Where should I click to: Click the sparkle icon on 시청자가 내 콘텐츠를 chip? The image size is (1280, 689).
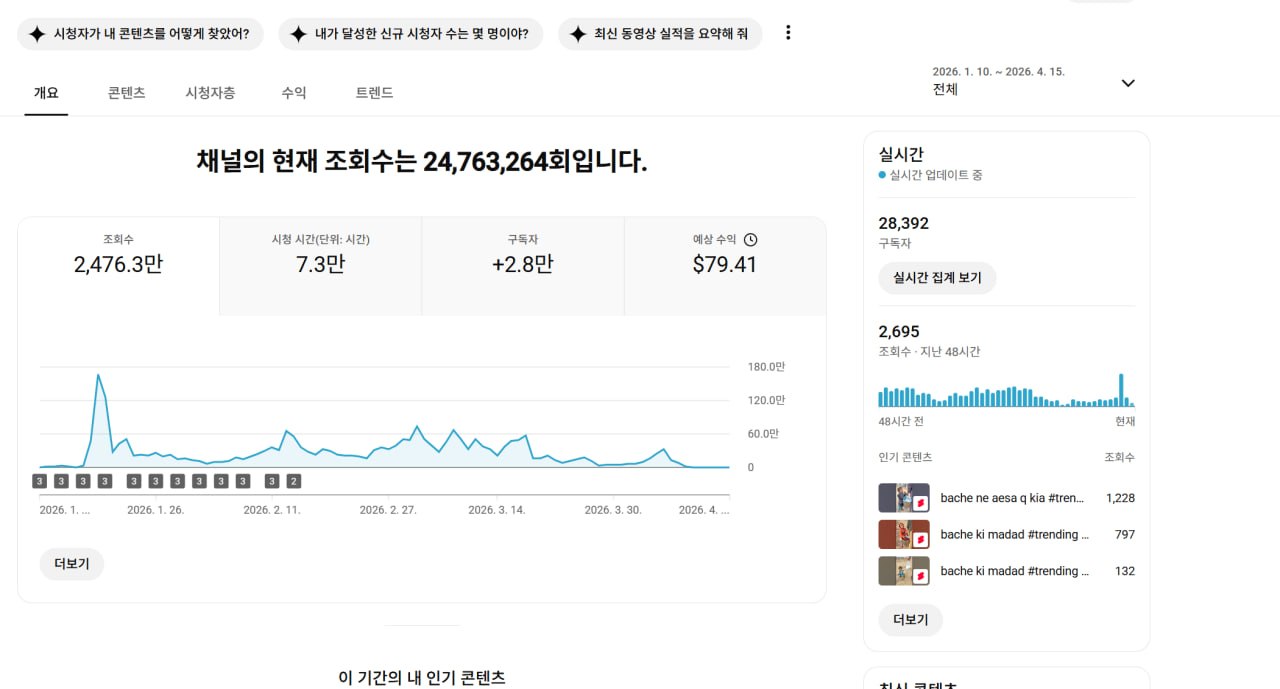point(37,34)
